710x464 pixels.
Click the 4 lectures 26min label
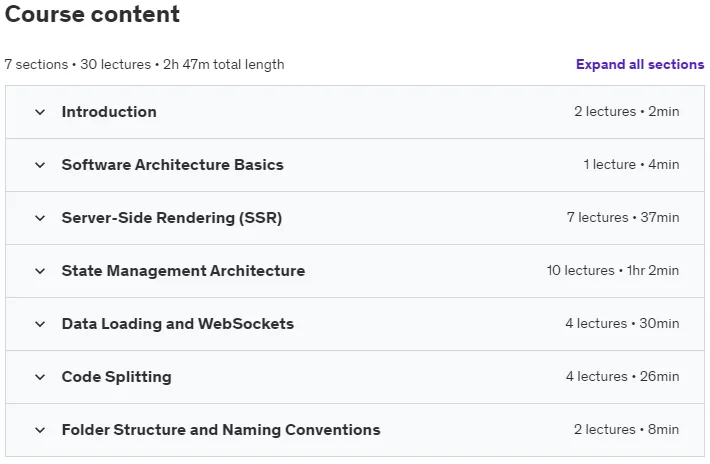click(623, 376)
